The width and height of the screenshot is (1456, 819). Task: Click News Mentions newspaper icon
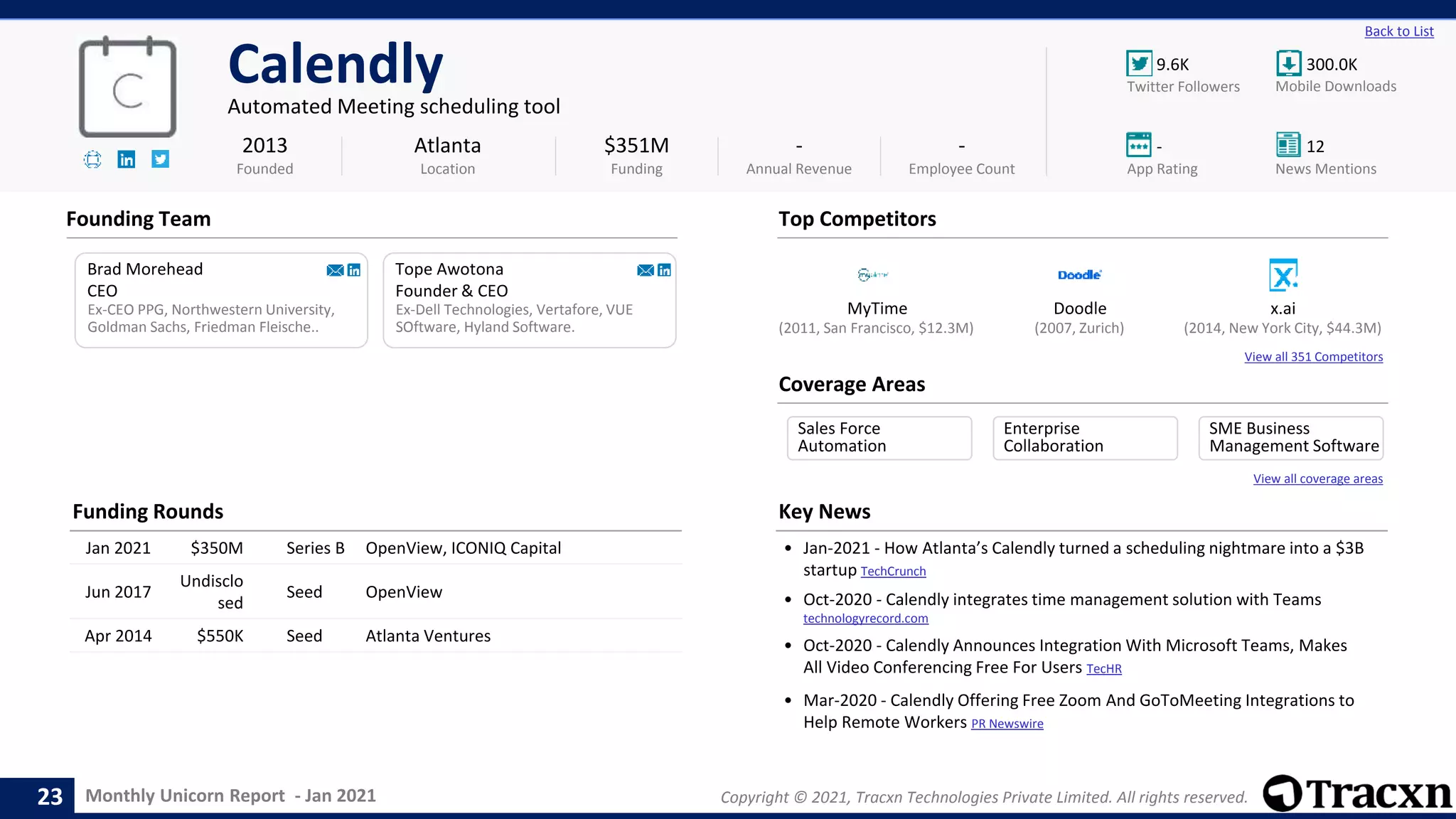pyautogui.click(x=1288, y=145)
